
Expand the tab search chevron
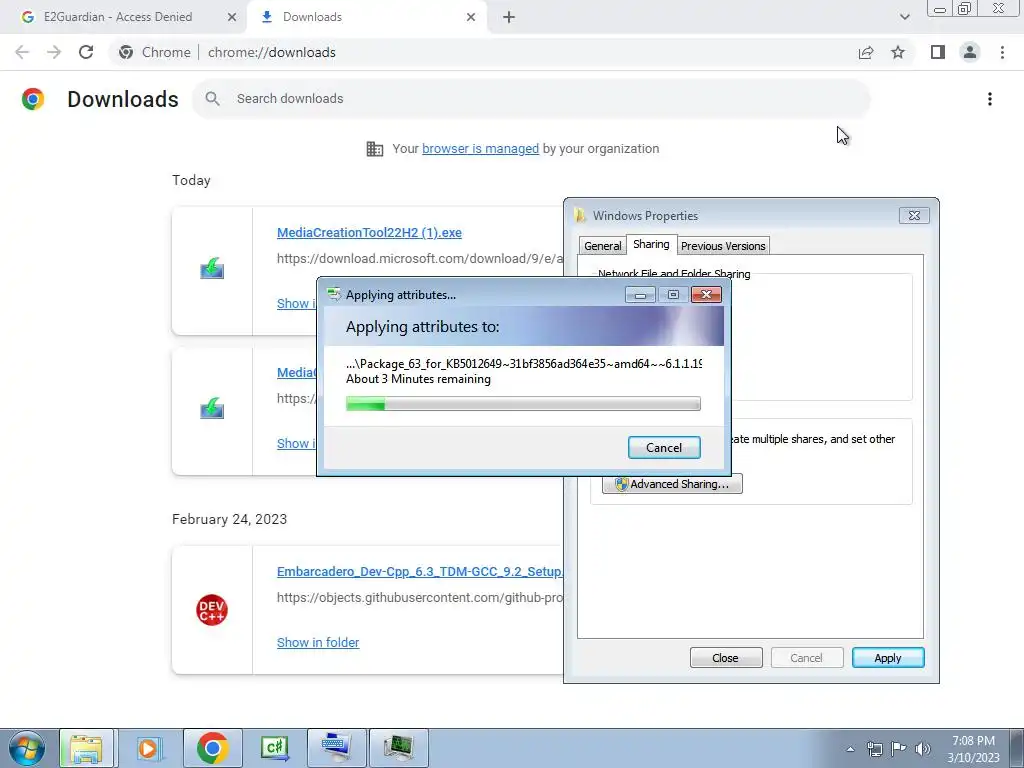(x=904, y=17)
